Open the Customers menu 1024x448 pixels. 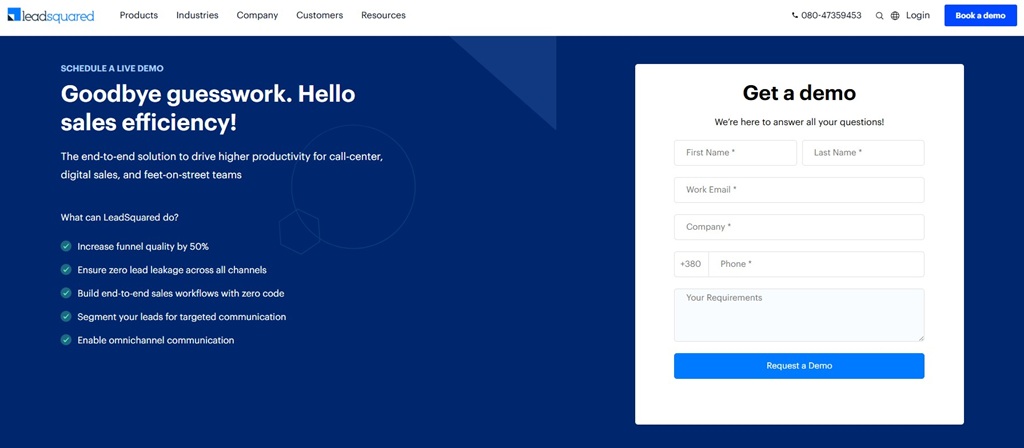(x=319, y=16)
